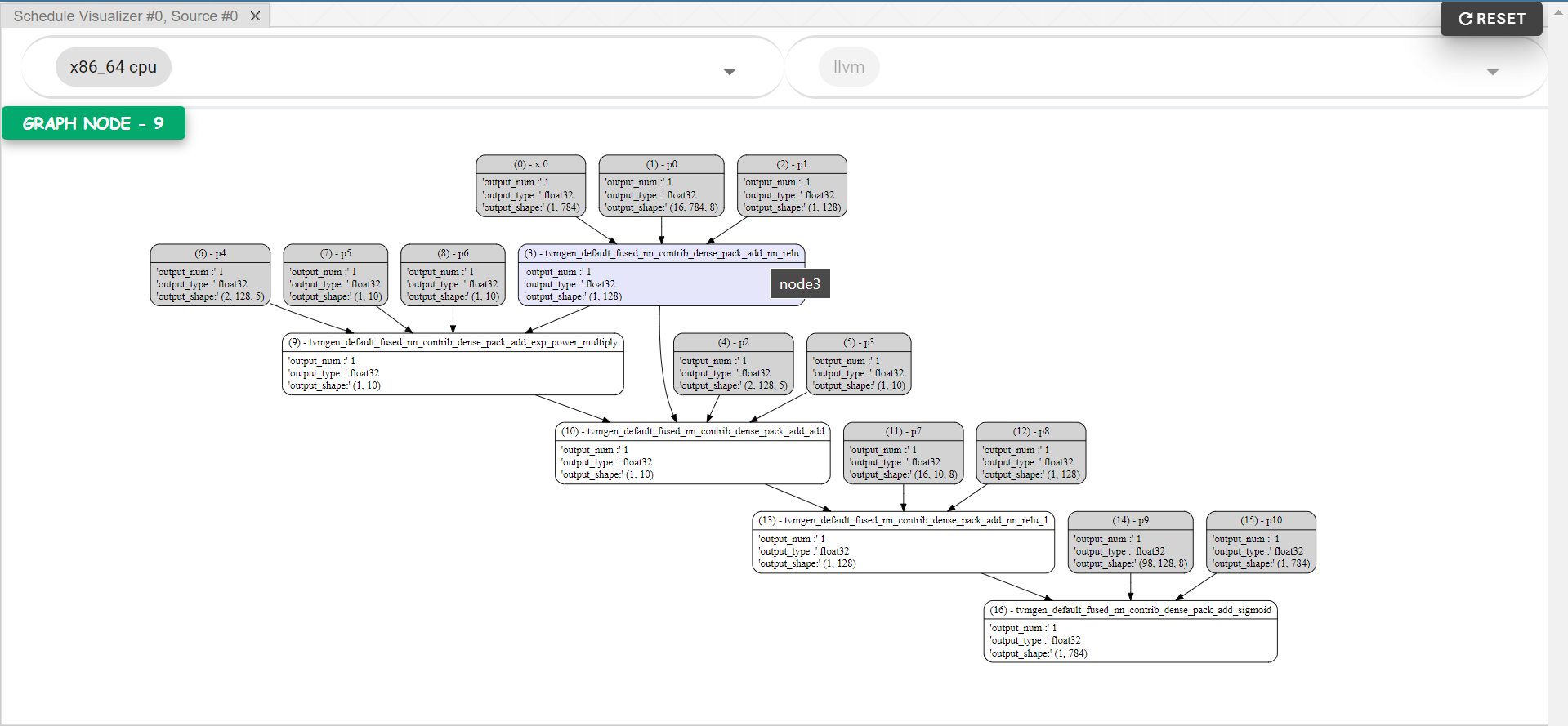1568x726 pixels.
Task: Select node 9 exp_power_multiply
Action: click(453, 364)
